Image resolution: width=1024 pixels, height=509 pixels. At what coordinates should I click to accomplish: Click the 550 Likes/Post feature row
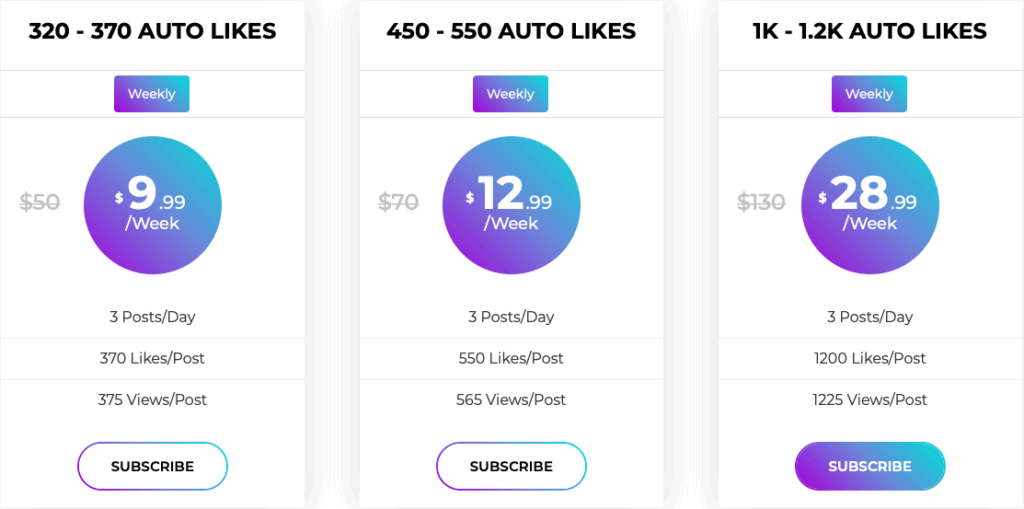511,359
